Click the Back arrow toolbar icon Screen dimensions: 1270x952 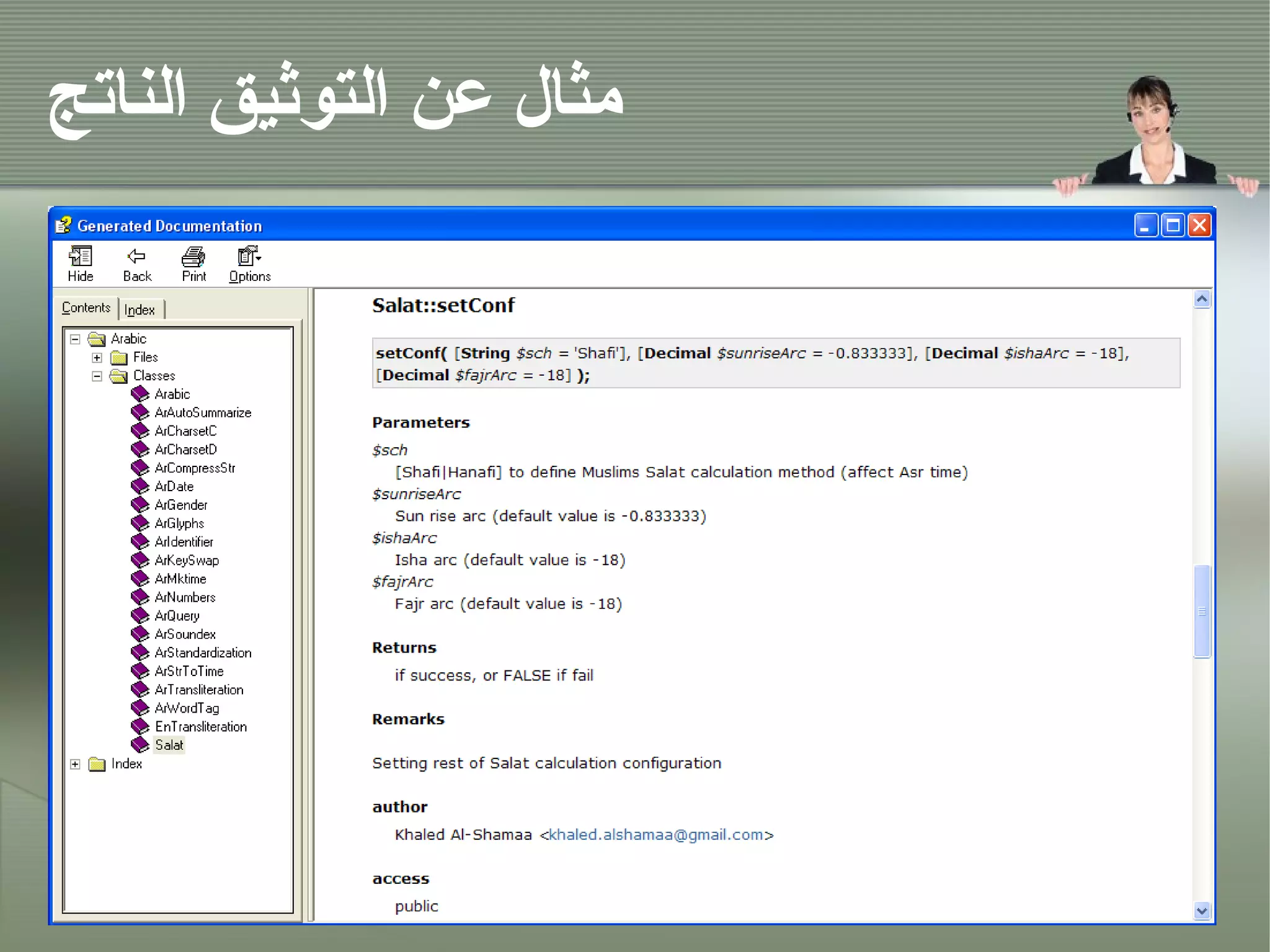coord(136,256)
